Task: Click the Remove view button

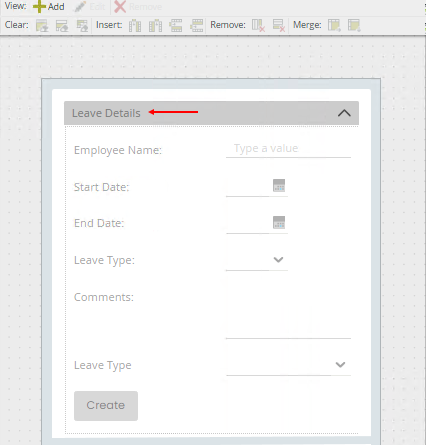Action: pos(138,6)
